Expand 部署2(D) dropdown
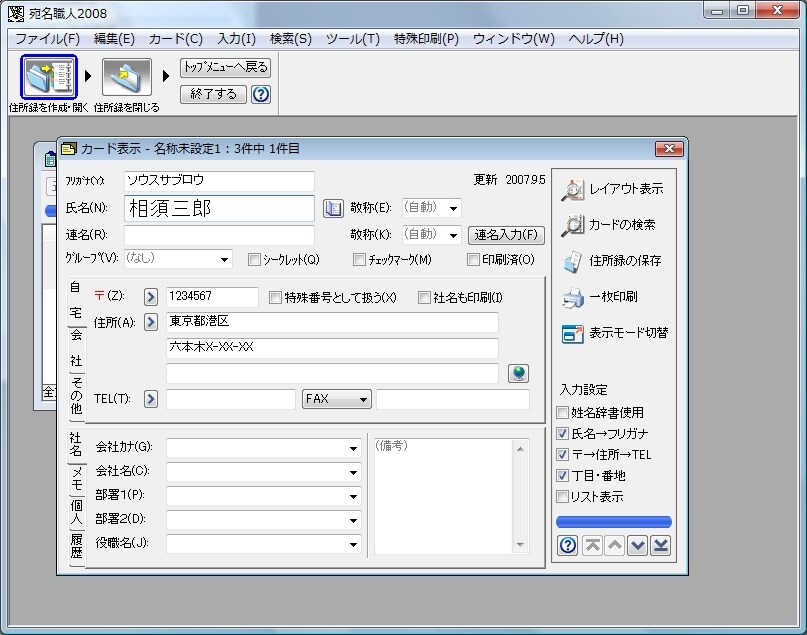Image resolution: width=807 pixels, height=635 pixels. coord(353,520)
